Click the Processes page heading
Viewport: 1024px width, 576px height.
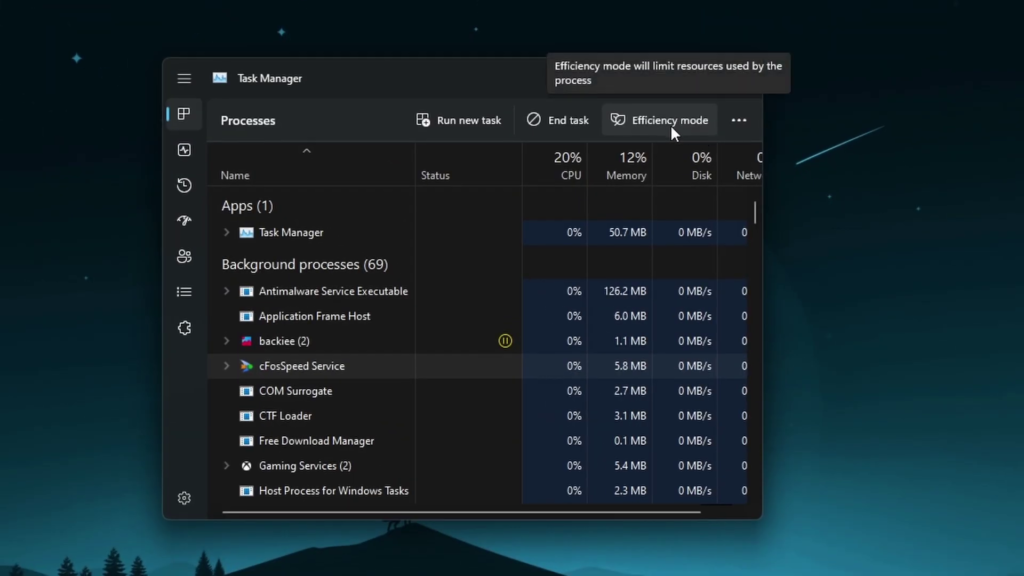248,121
